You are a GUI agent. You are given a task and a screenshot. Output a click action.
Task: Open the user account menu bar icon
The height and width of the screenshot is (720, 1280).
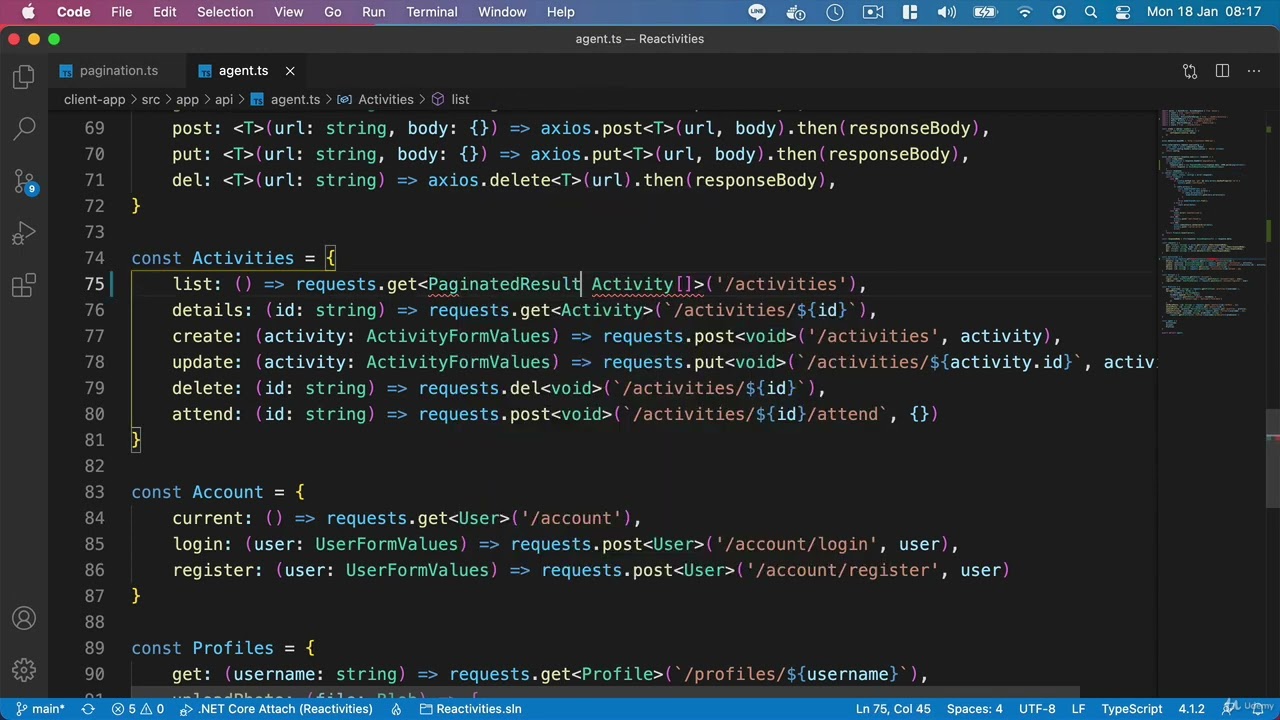click(x=1059, y=12)
